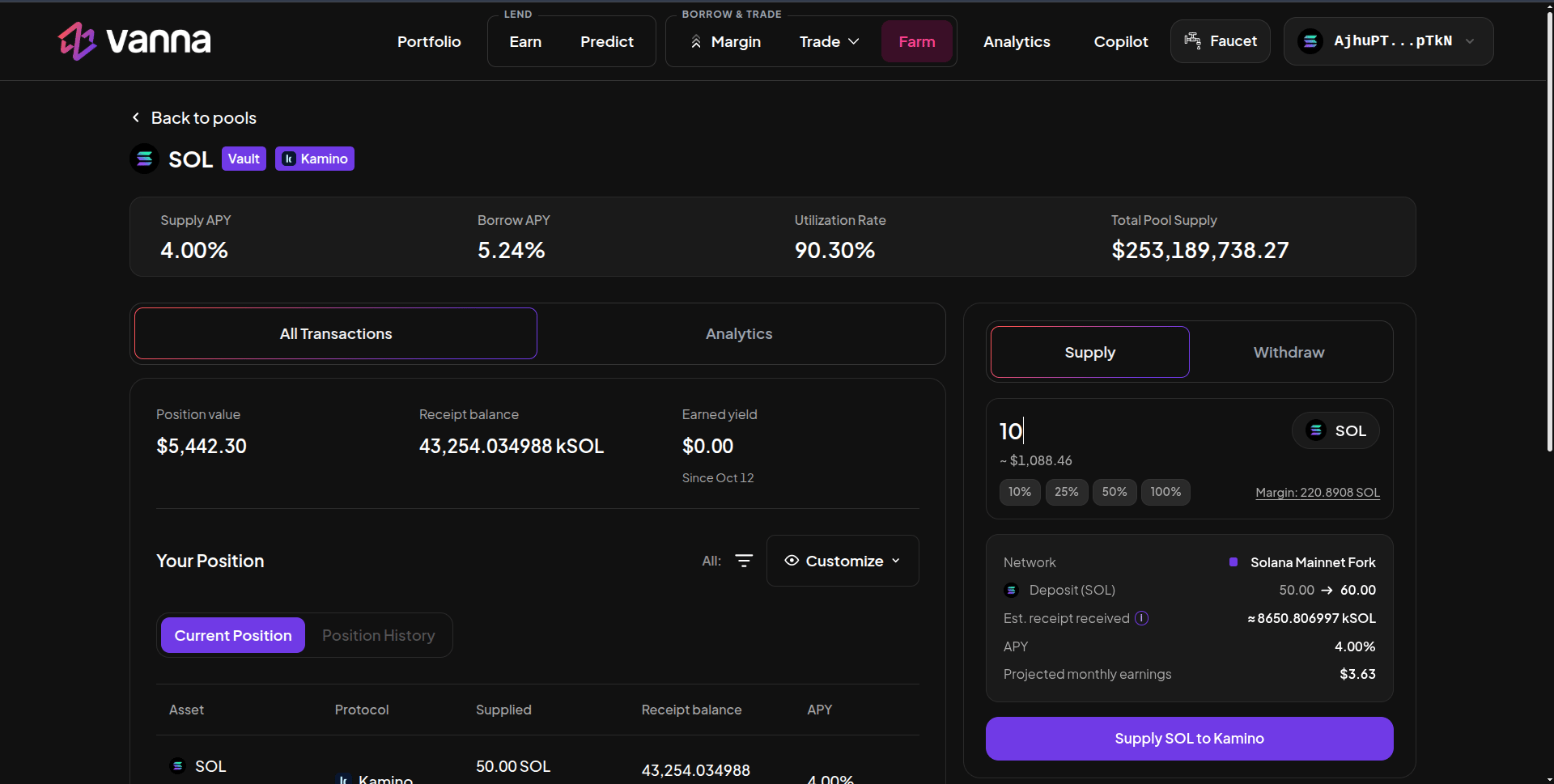The height and width of the screenshot is (784, 1554).
Task: Click the Your Position heading
Action: 210,561
